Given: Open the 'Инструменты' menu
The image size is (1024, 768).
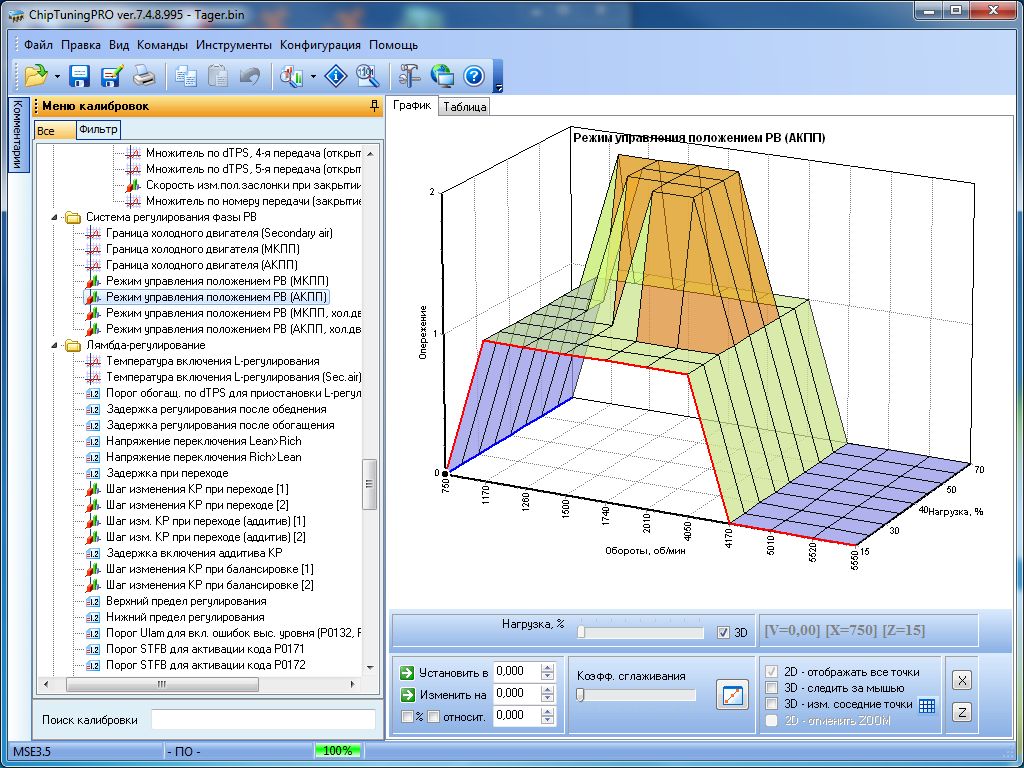Looking at the screenshot, I should pos(233,45).
